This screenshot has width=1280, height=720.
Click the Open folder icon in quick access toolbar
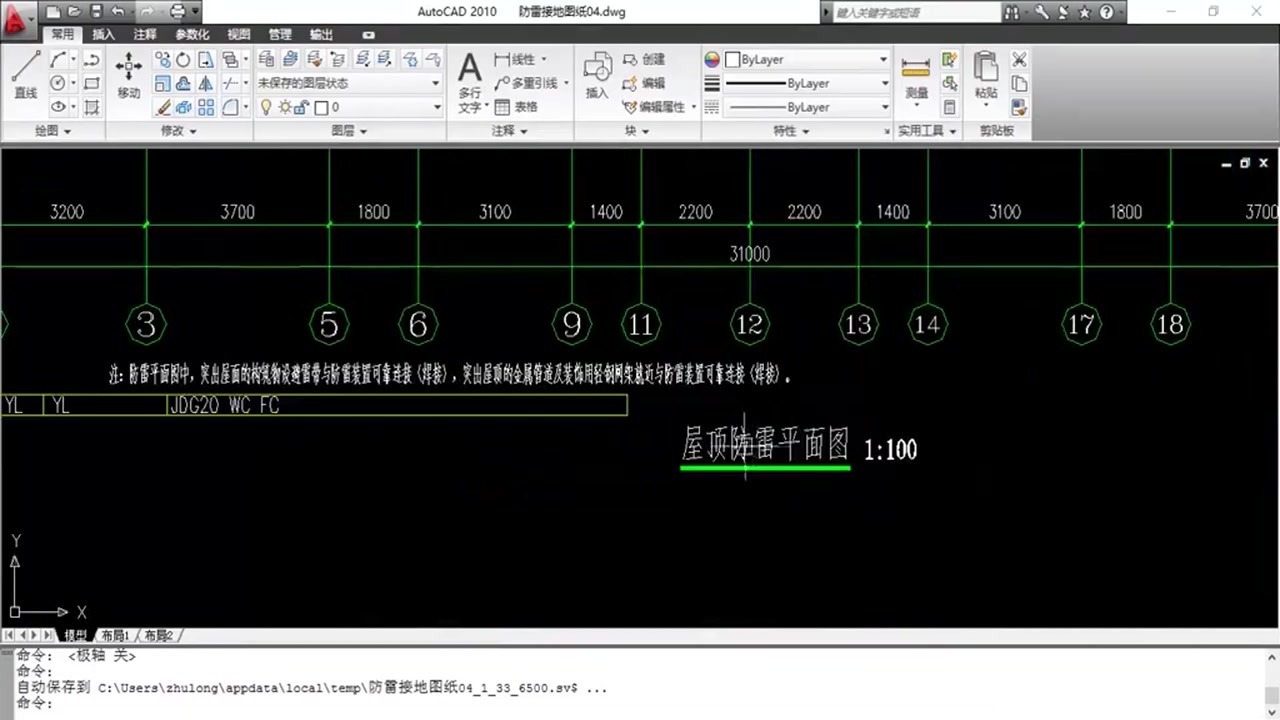(74, 12)
